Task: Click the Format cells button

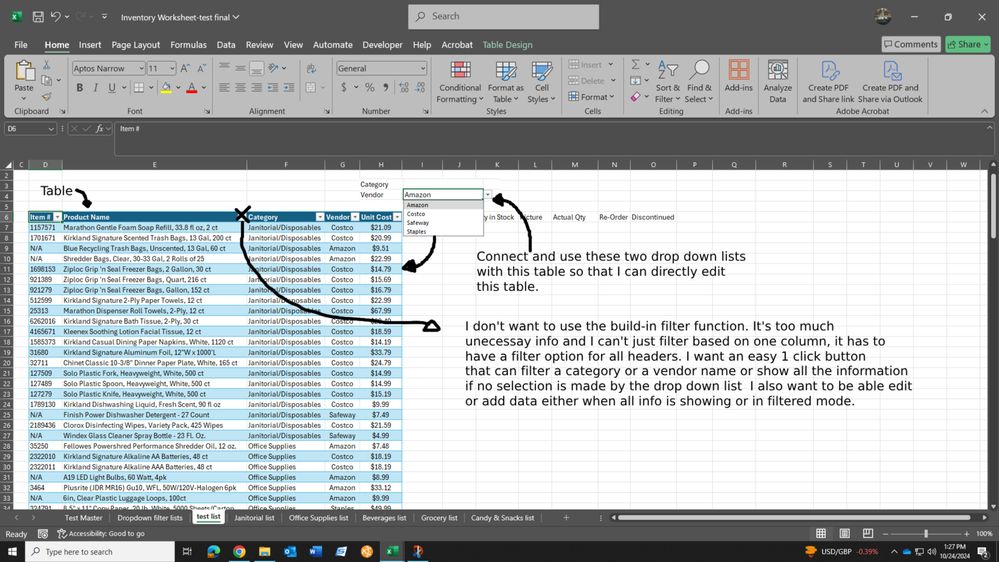Action: tap(591, 97)
